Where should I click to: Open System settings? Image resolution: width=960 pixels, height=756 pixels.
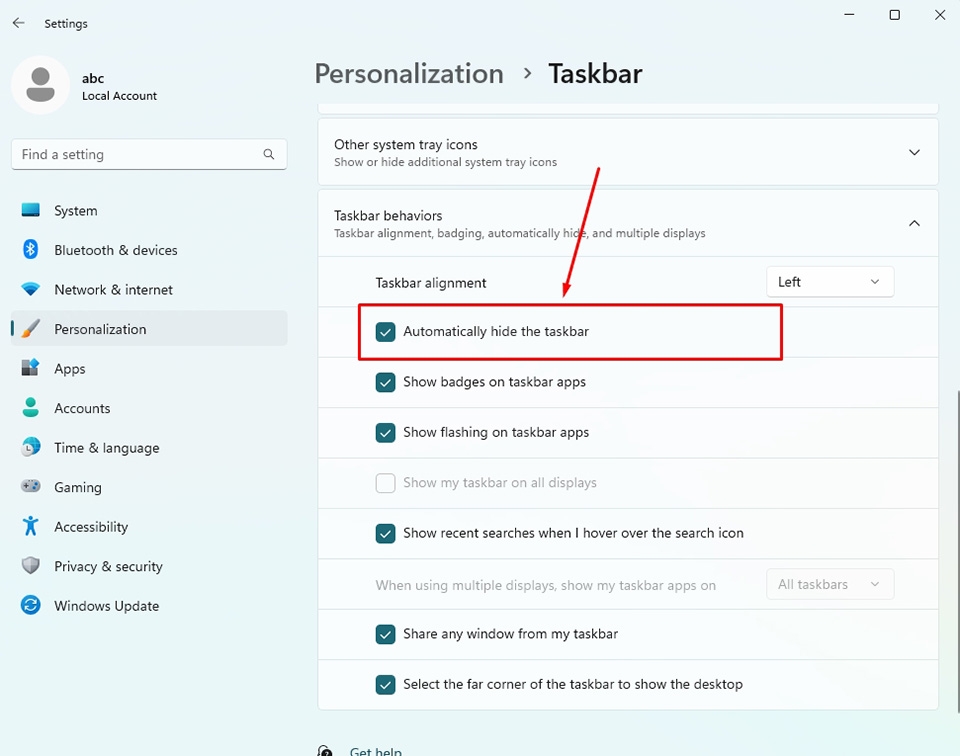149,211
